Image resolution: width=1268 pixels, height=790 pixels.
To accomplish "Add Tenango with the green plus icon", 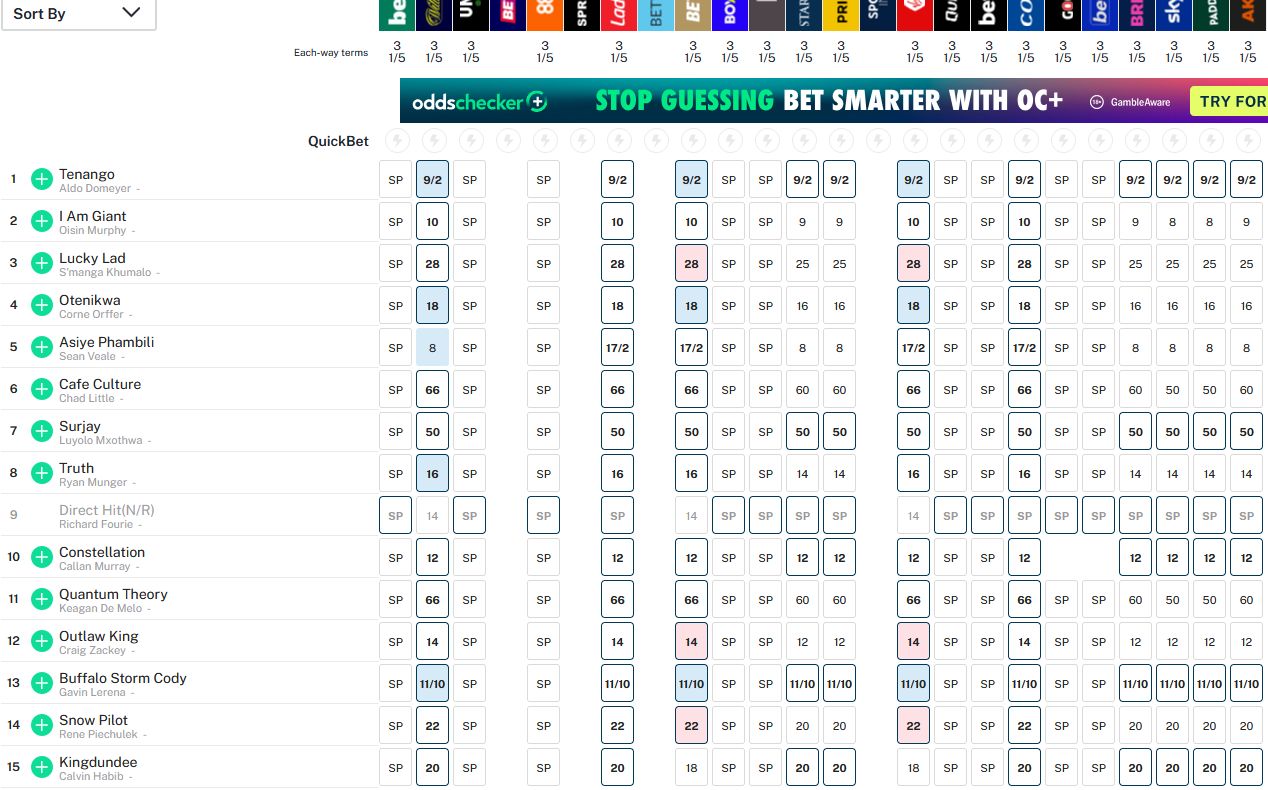I will (x=41, y=180).
